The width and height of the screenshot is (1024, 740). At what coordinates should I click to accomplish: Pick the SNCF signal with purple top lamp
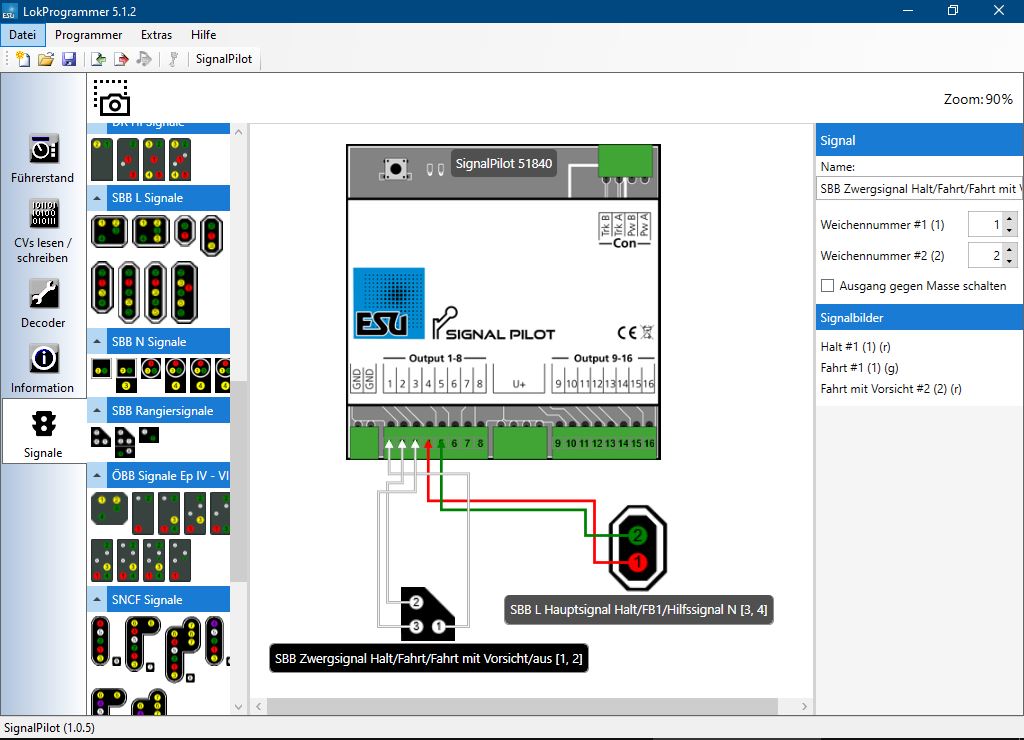tap(214, 641)
